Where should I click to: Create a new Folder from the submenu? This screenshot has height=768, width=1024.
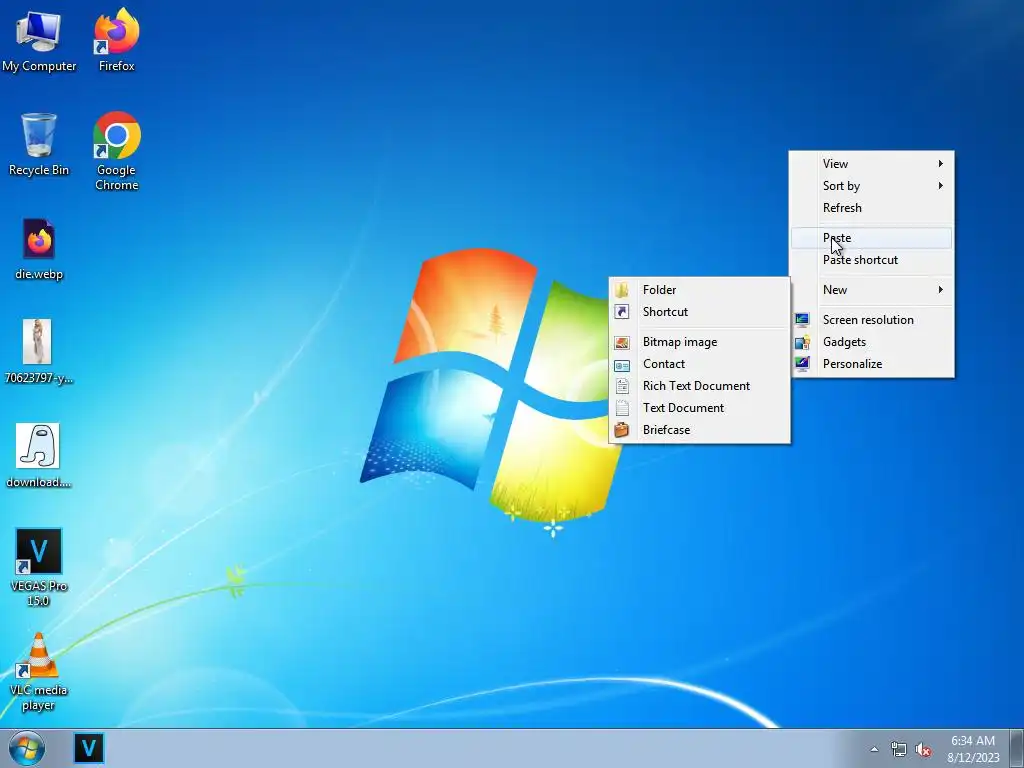[x=699, y=290]
